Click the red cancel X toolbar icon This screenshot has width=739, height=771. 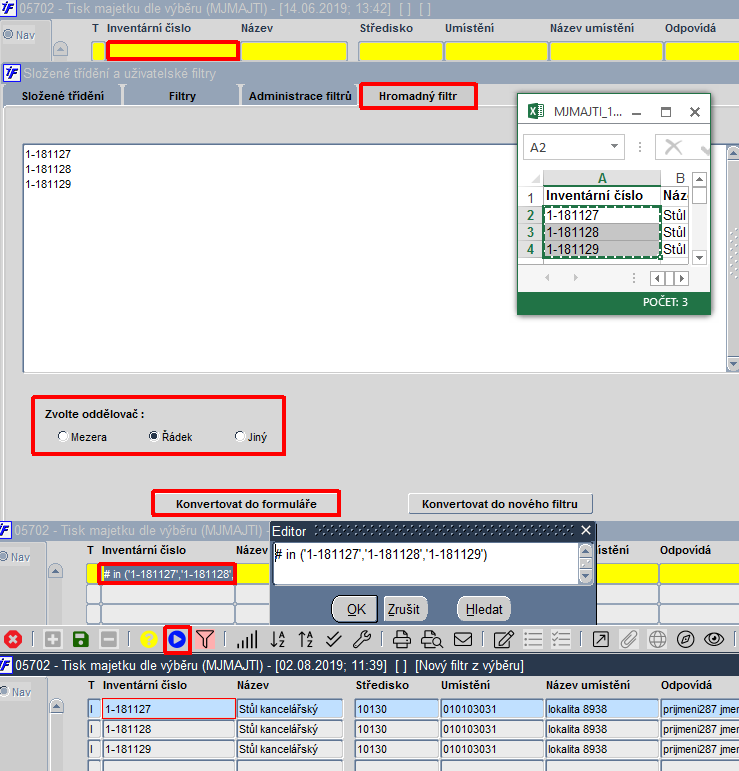pyautogui.click(x=13, y=639)
